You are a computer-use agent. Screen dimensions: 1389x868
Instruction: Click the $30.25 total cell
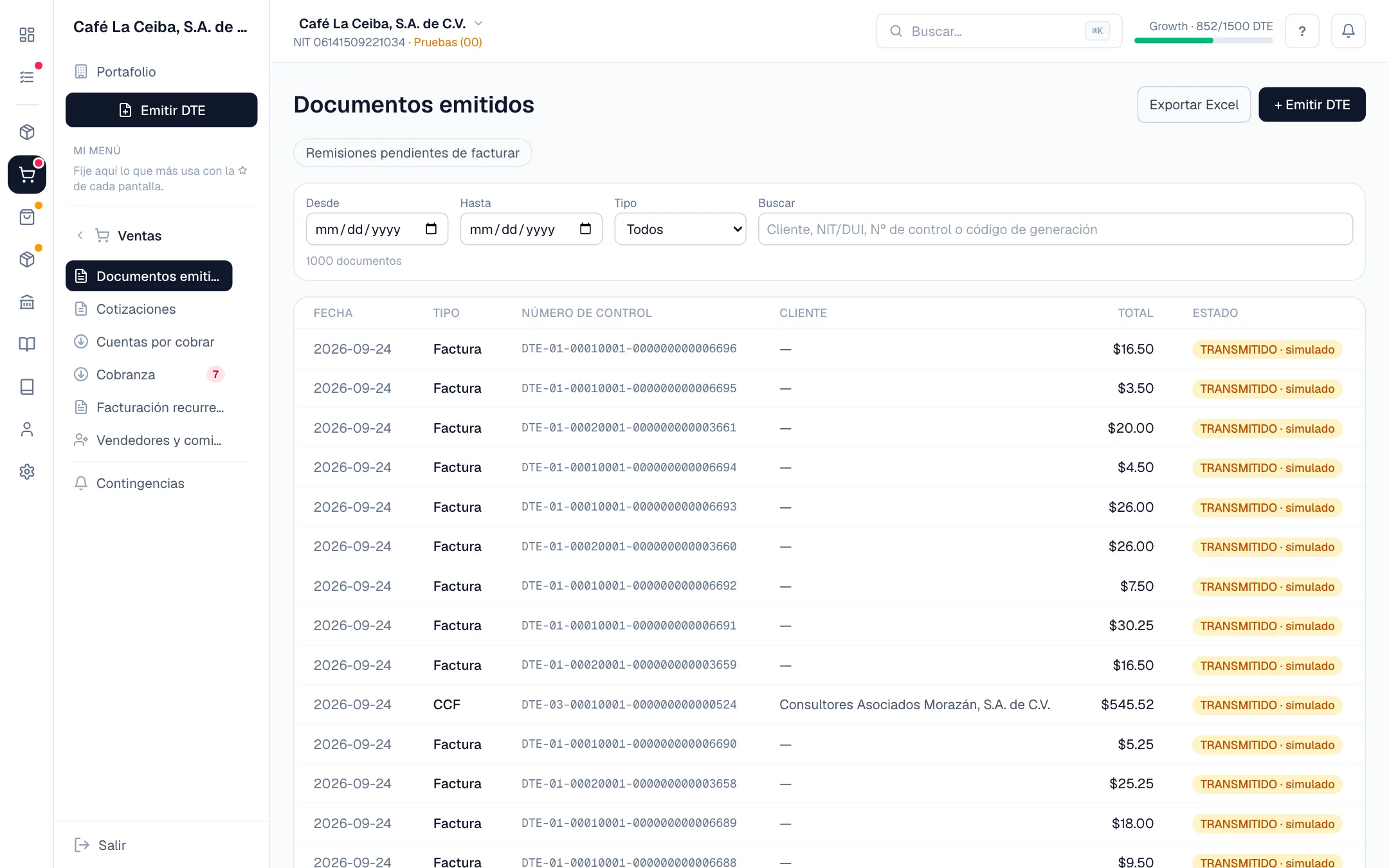[1131, 625]
